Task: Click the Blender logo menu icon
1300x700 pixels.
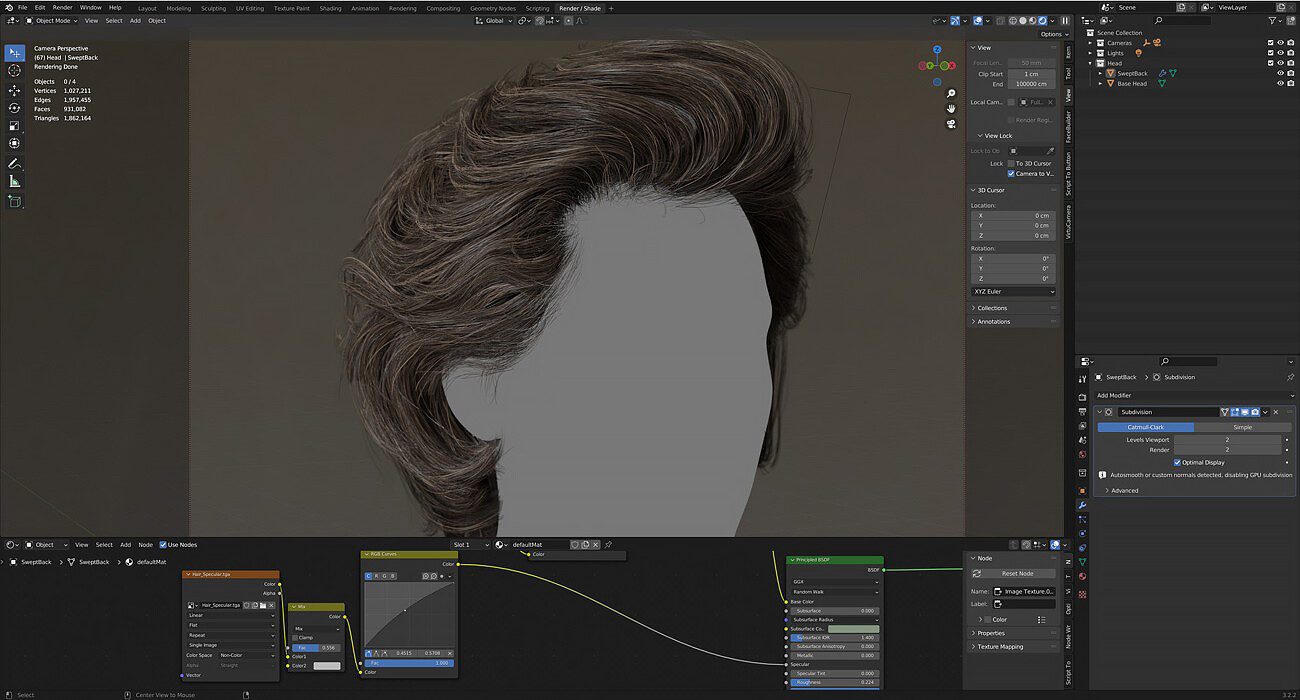Action: [8, 7]
